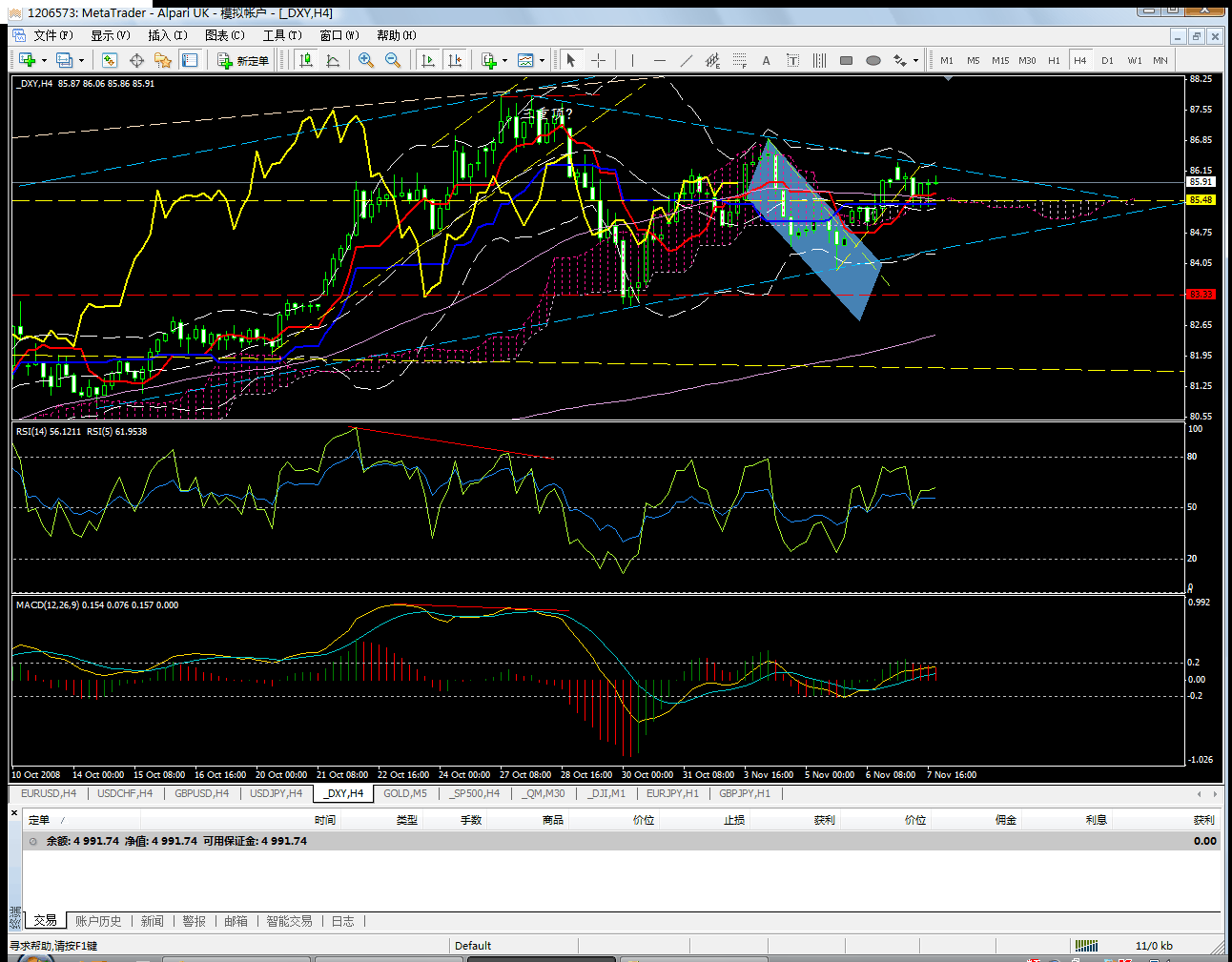Viewport: 1232px width, 962px height.
Task: Open the chart templates dropdown arrow
Action: pos(542,60)
